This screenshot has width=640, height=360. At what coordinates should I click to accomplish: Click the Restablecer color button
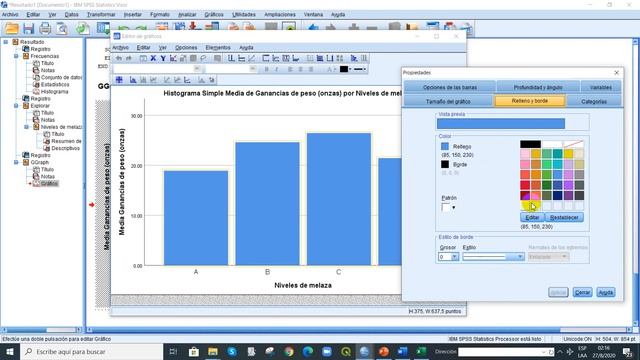pos(564,218)
